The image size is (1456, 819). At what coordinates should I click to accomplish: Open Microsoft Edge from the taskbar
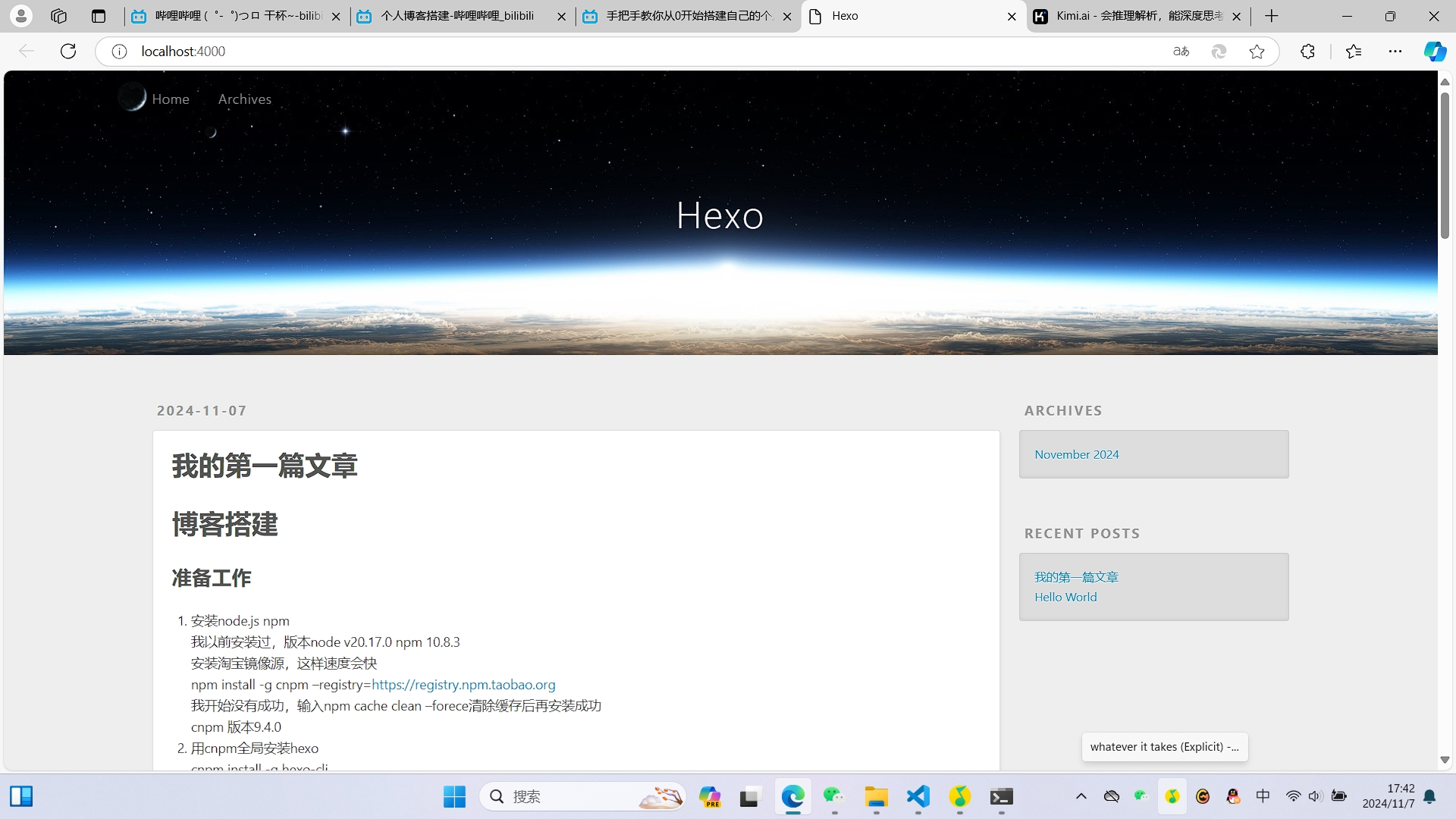point(793,796)
